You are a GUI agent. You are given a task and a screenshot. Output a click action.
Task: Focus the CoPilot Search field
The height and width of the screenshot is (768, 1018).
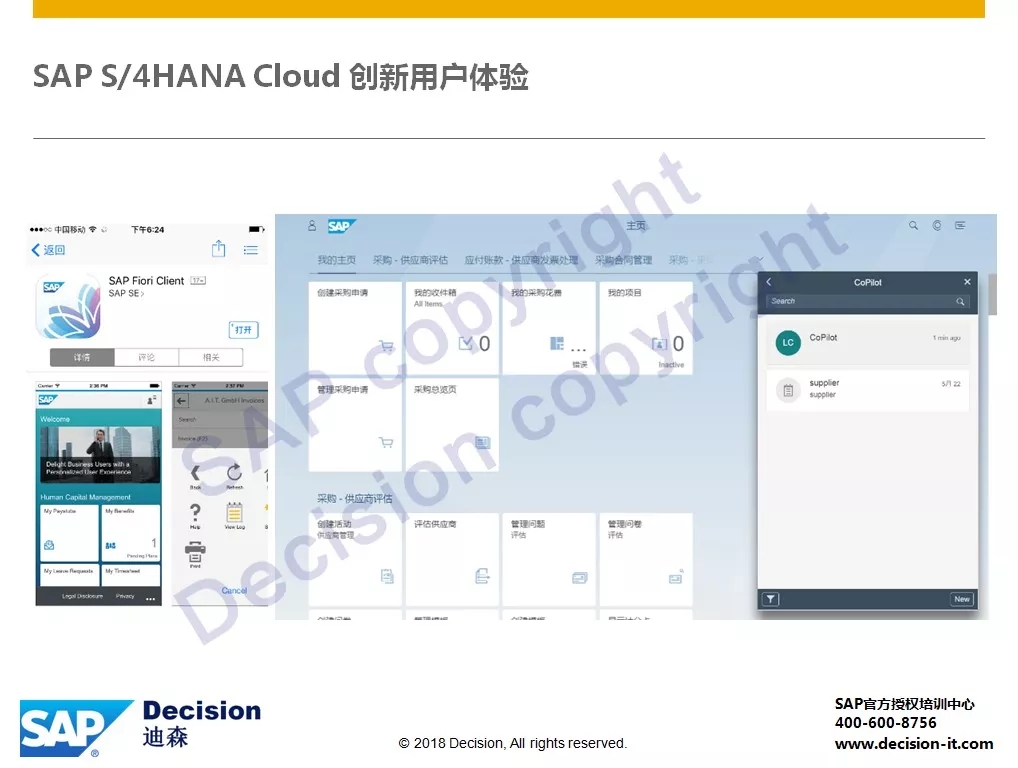867,301
